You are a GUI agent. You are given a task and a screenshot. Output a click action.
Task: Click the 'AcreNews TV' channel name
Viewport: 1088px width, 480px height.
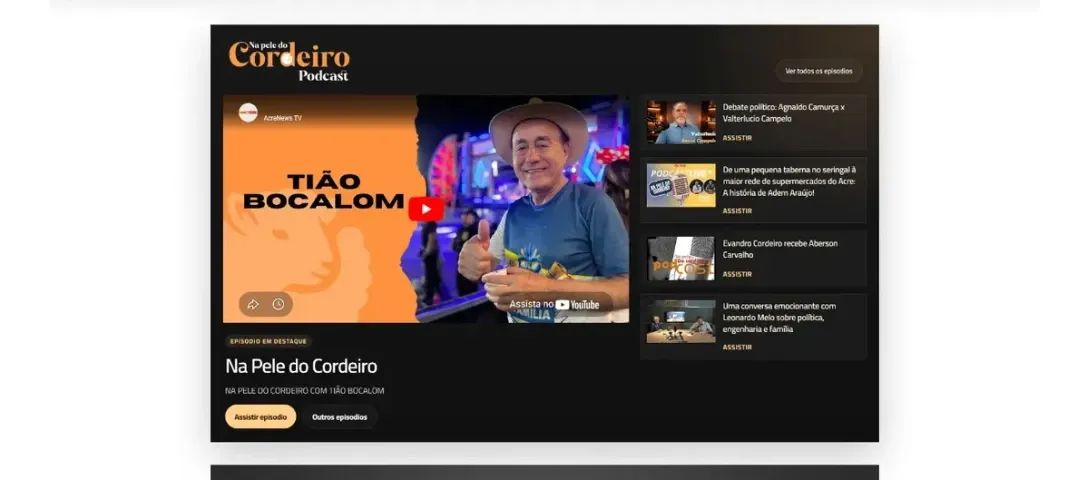(282, 119)
